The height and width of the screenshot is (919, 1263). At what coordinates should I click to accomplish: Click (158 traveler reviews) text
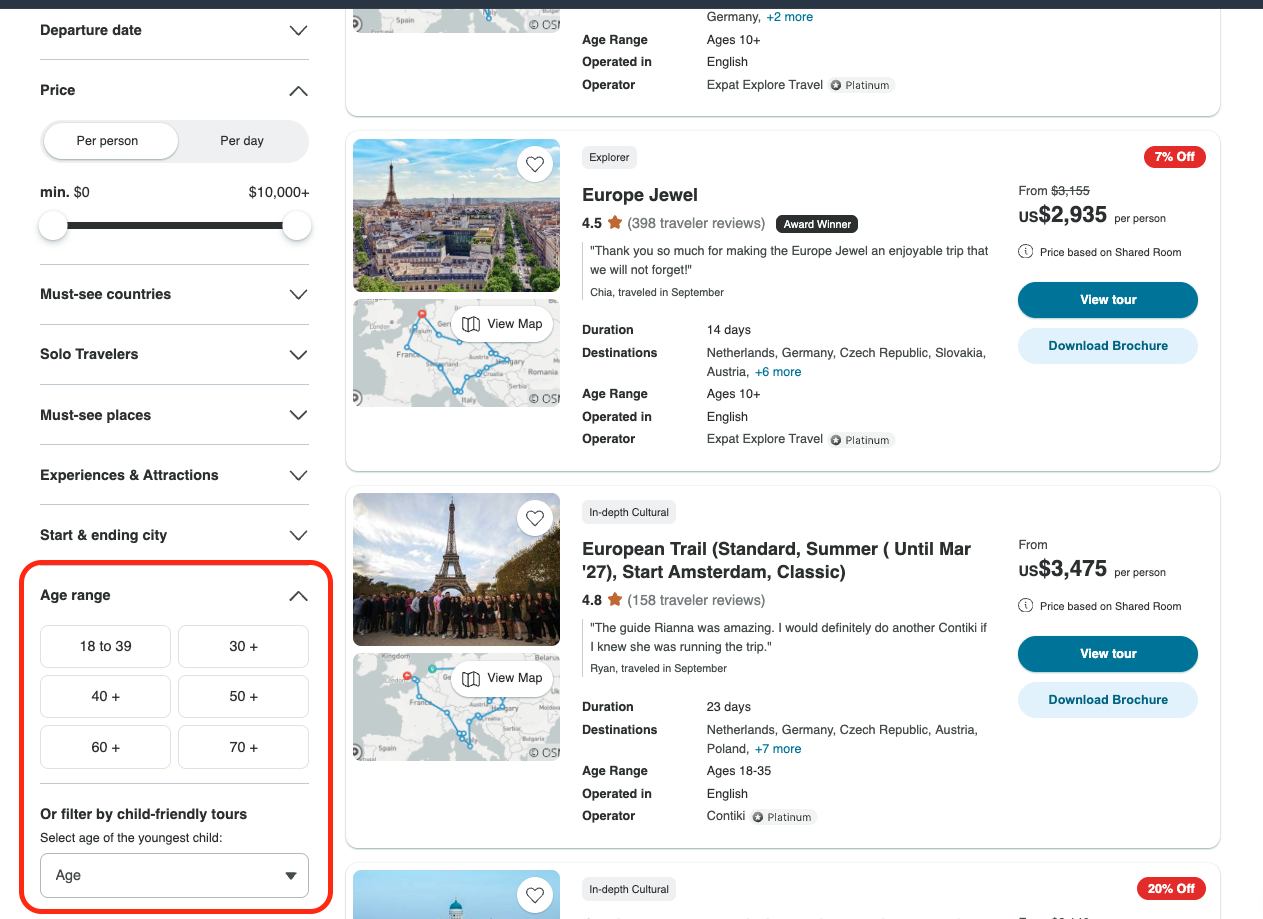tap(696, 600)
